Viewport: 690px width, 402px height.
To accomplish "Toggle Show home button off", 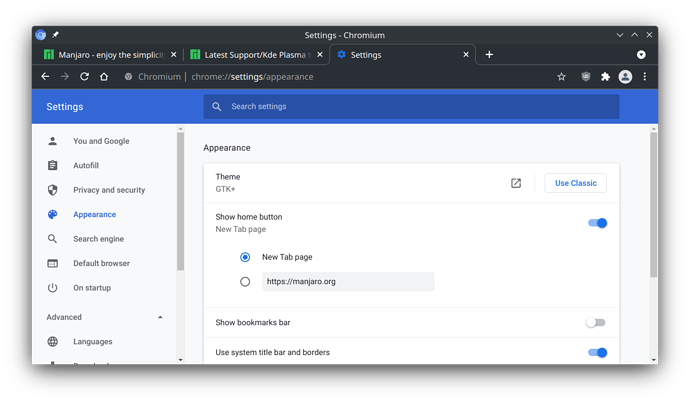I will 597,223.
